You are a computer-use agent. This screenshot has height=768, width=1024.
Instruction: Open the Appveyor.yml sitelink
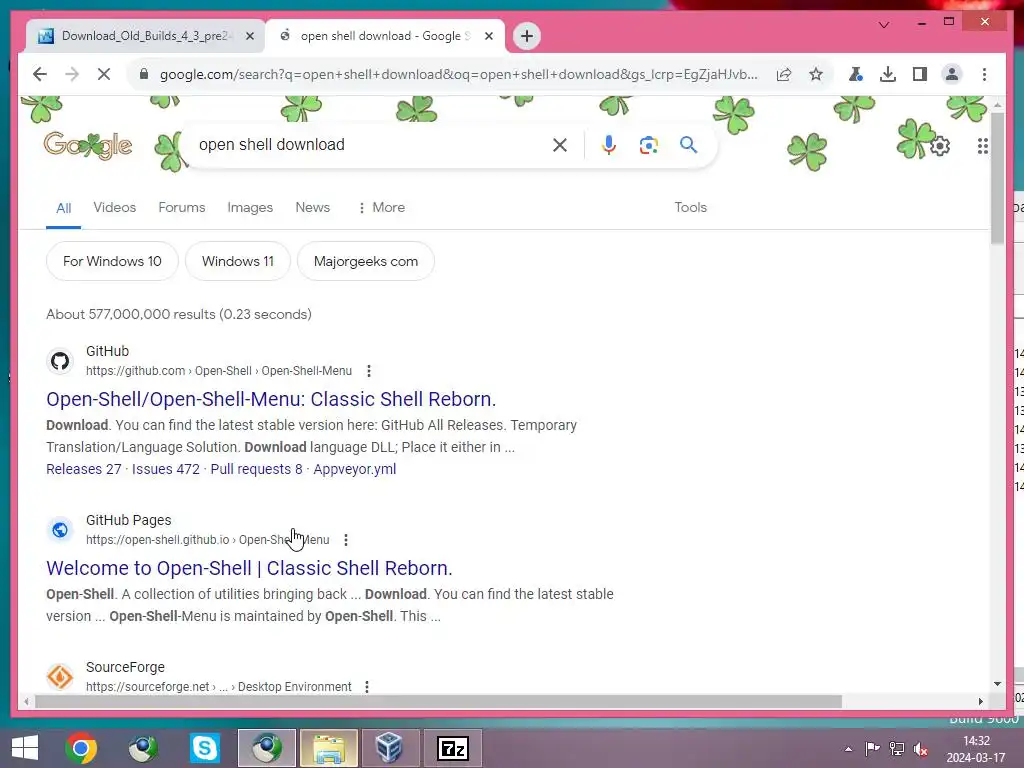[355, 469]
